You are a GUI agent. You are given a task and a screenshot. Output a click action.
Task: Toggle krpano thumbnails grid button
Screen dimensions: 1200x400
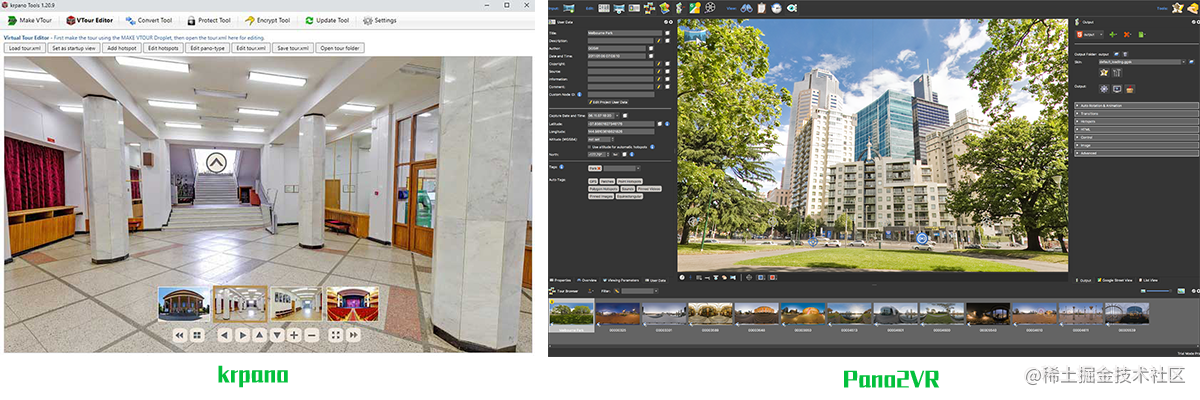198,335
